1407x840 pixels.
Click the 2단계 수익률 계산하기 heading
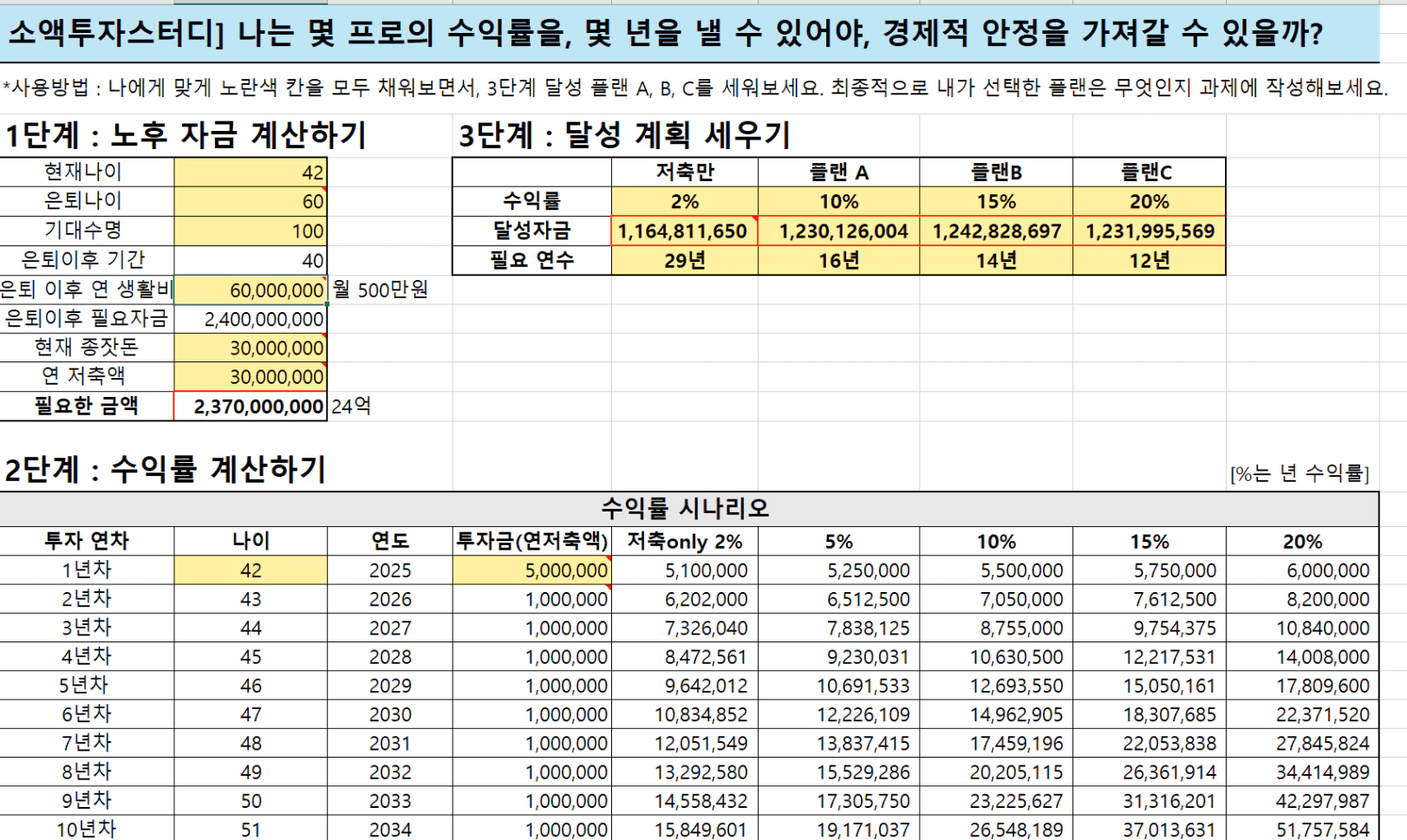coord(165,470)
